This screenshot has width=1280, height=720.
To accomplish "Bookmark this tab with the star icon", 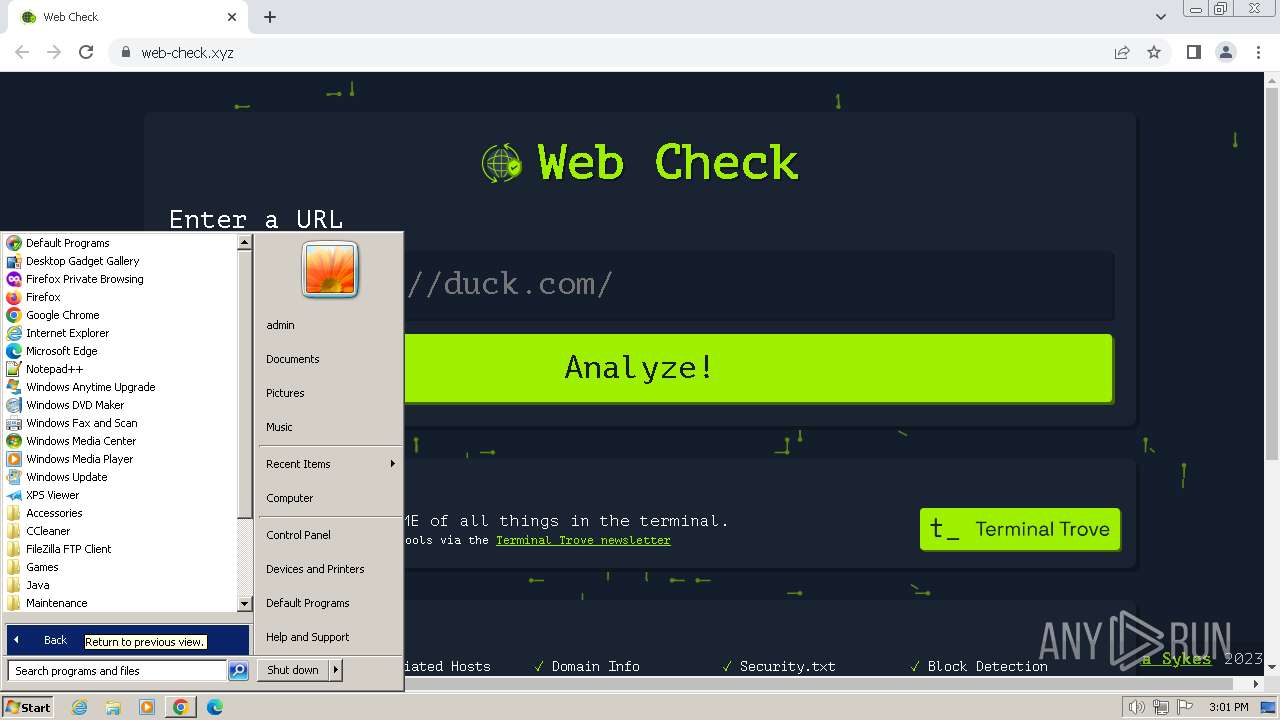I will (1154, 52).
